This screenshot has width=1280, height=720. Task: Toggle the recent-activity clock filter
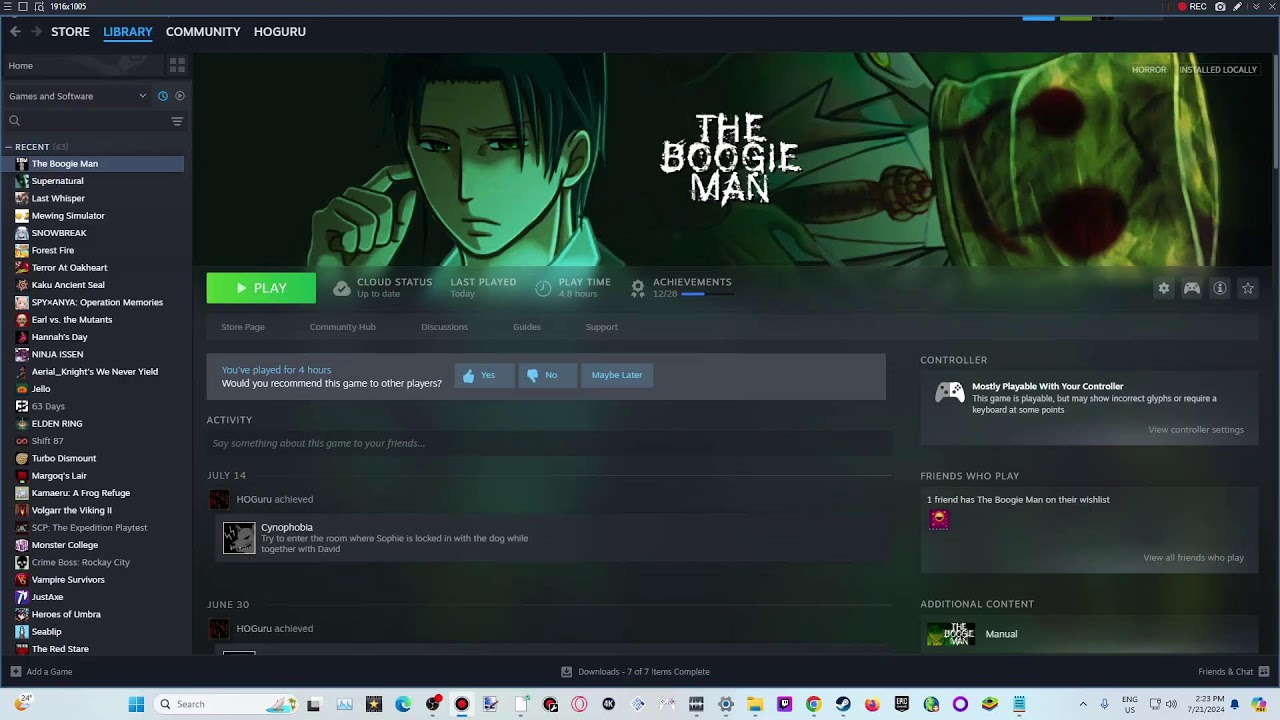tap(163, 96)
